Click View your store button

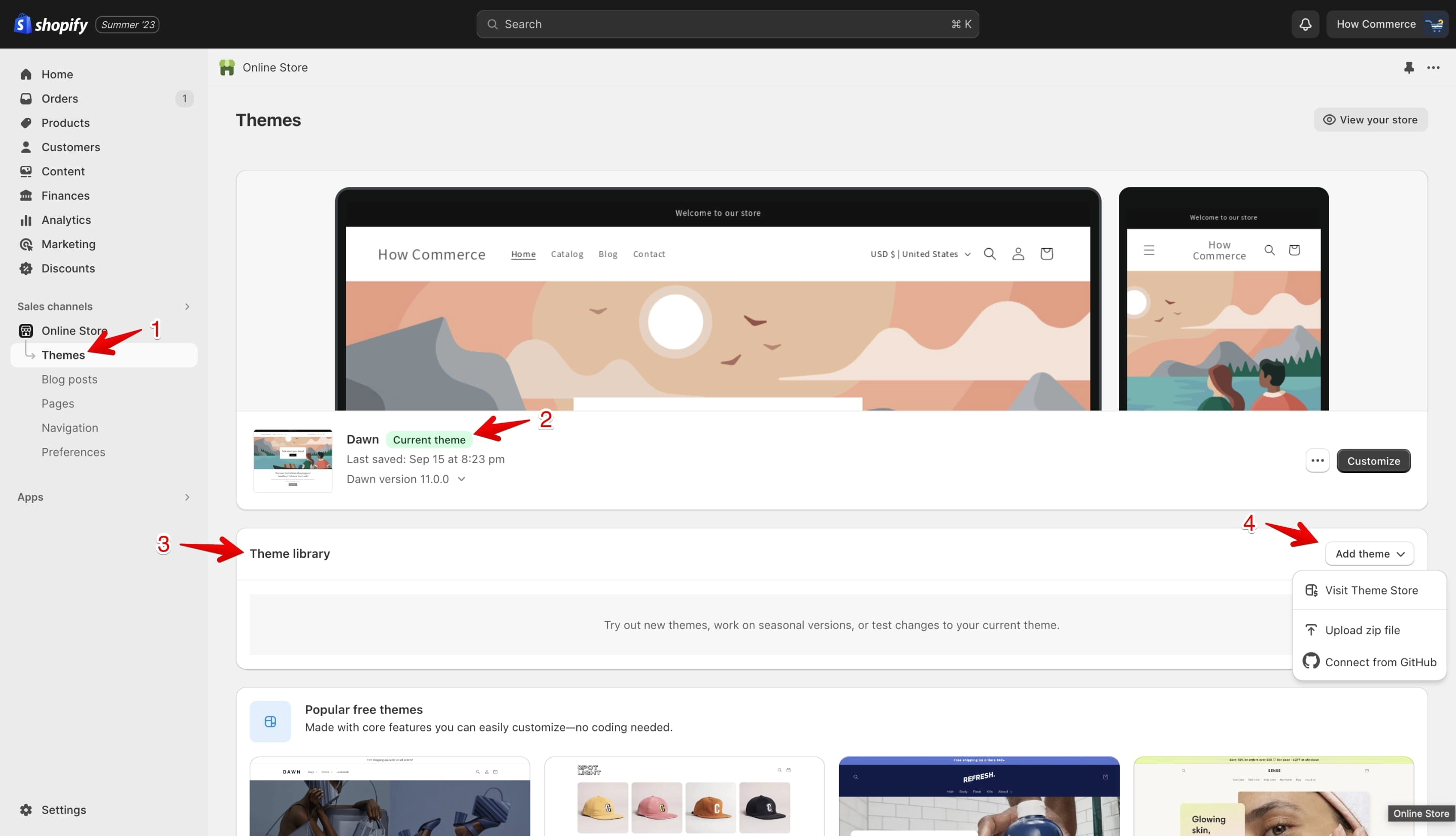click(x=1371, y=119)
